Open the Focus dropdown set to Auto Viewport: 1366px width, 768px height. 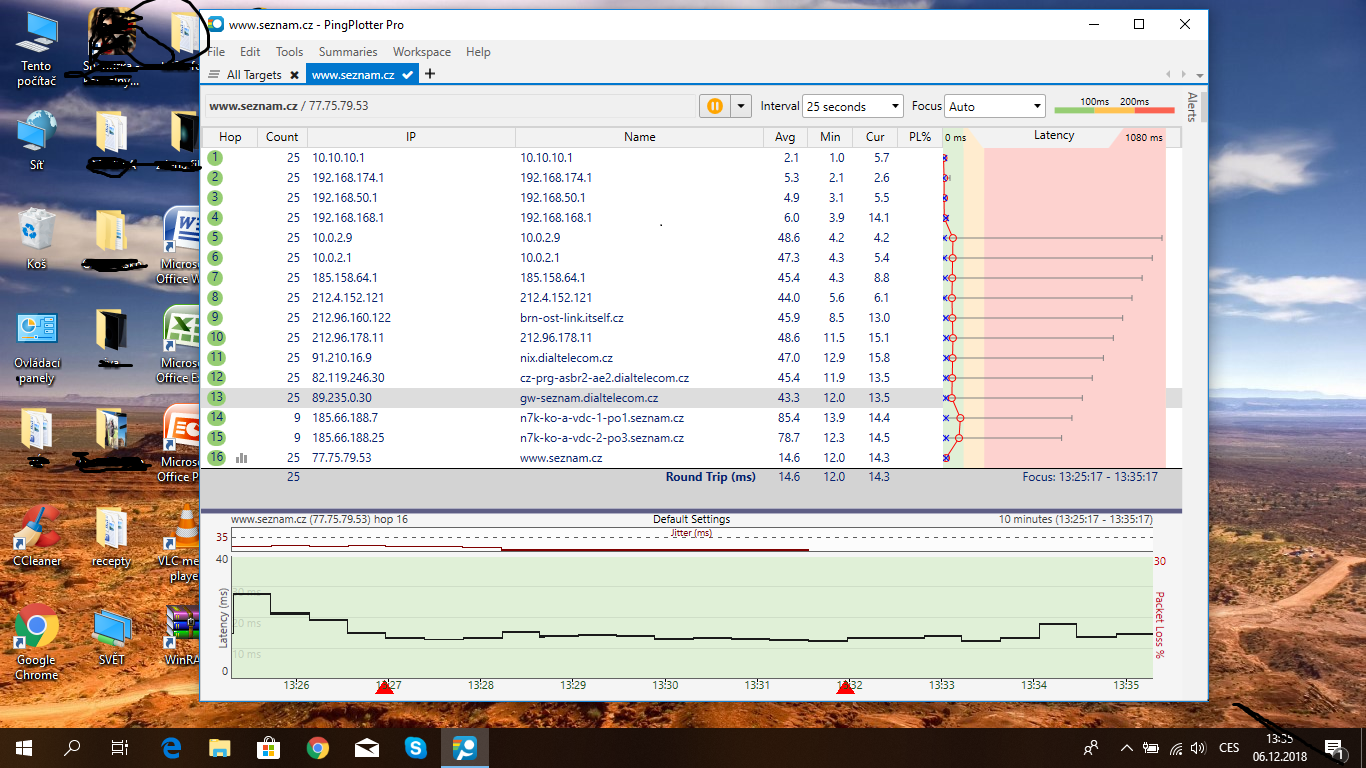[995, 106]
